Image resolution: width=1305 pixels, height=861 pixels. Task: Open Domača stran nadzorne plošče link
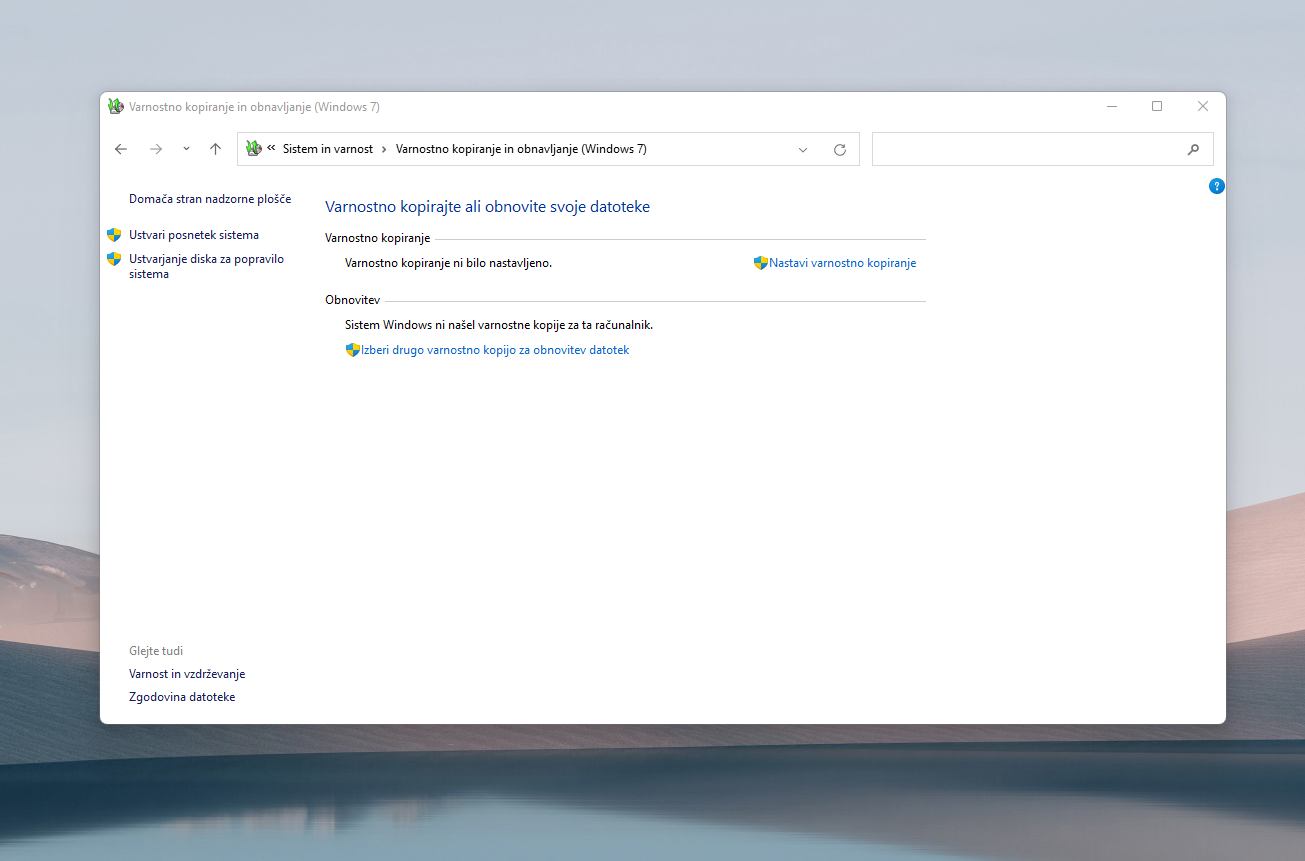(210, 199)
